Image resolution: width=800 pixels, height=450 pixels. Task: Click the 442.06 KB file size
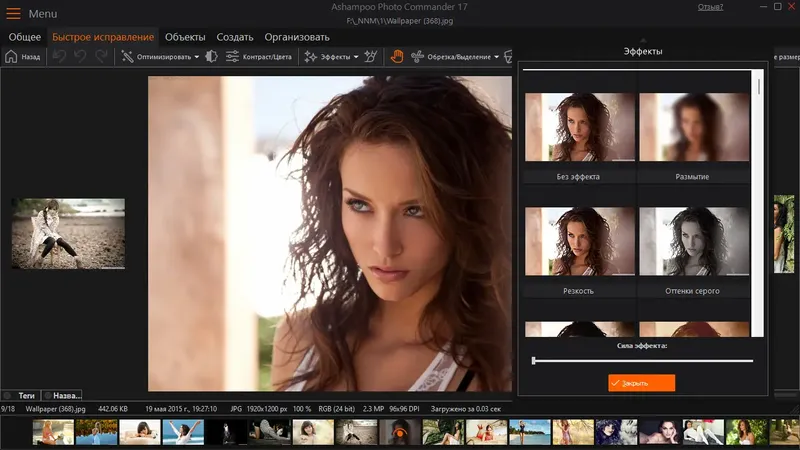[x=113, y=409]
